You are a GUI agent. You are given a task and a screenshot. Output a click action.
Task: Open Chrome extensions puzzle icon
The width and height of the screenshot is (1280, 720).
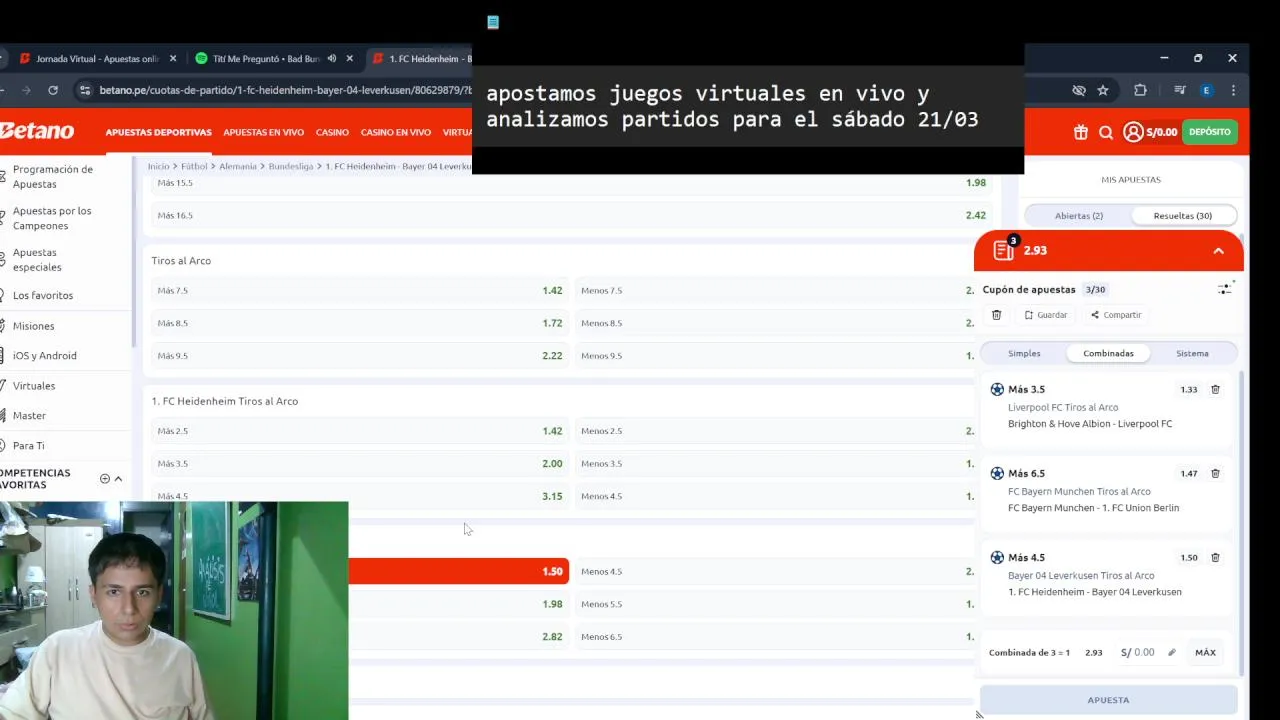(1140, 90)
